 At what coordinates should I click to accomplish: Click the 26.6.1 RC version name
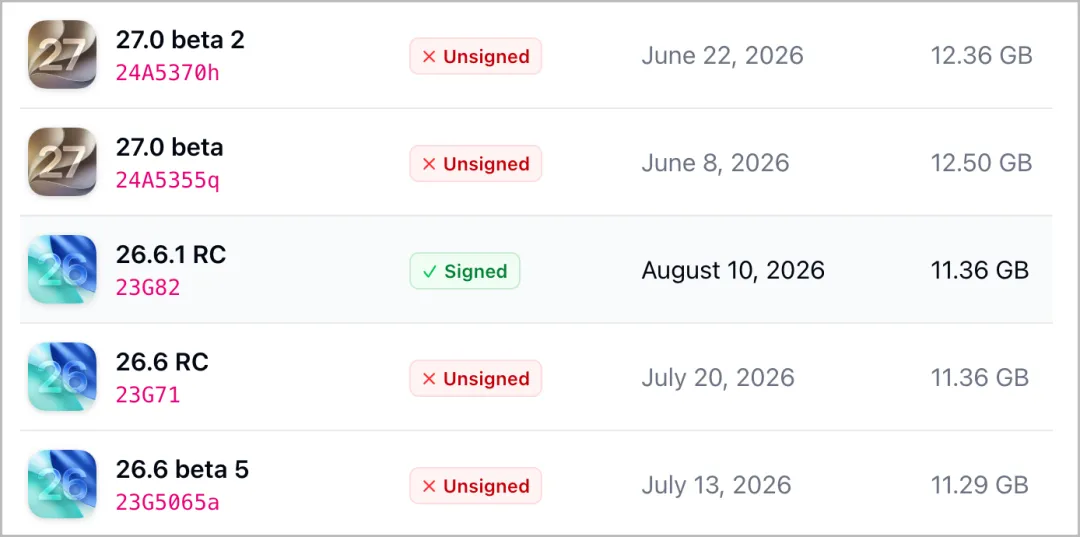171,255
